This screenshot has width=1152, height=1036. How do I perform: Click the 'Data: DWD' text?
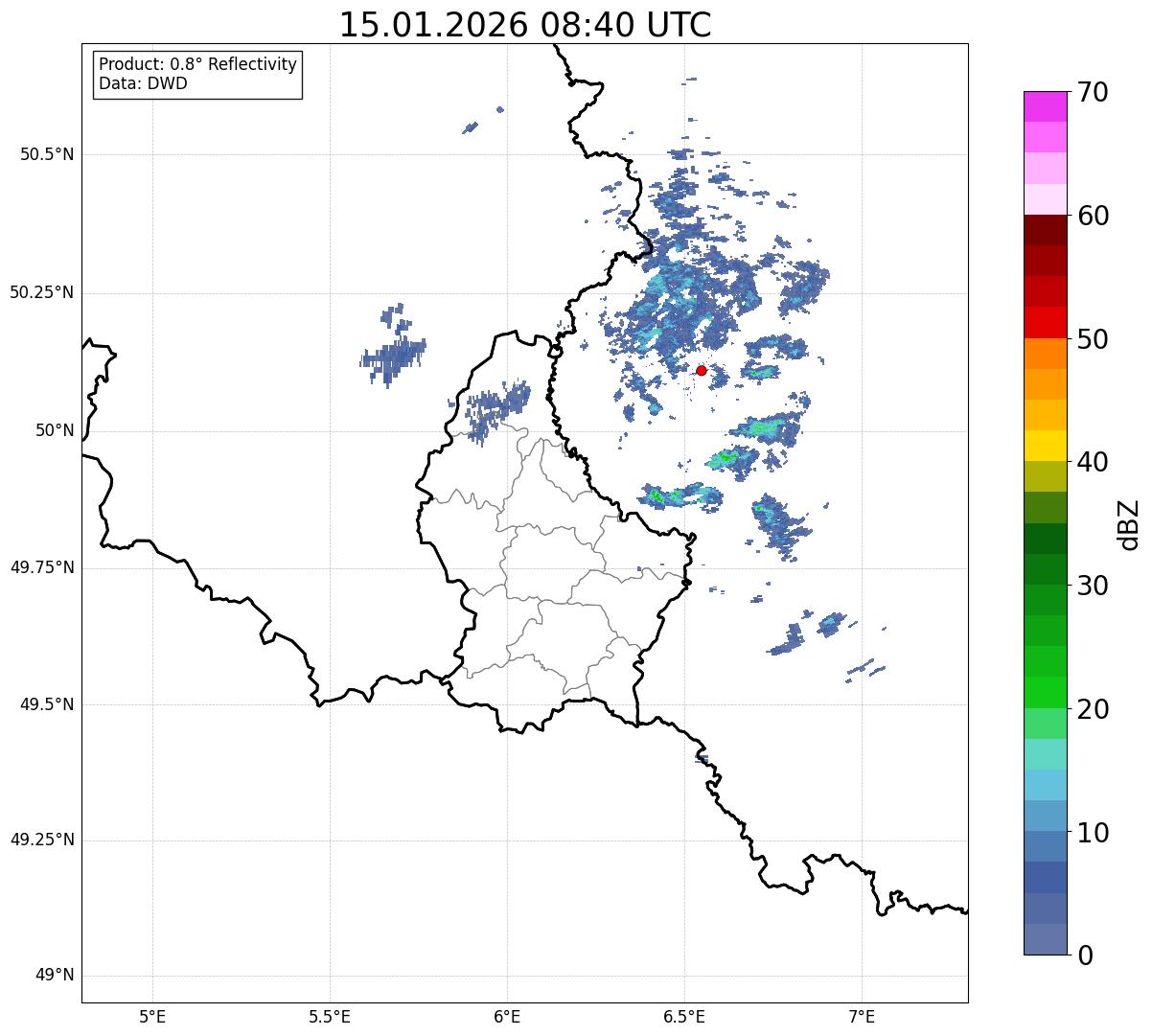[x=143, y=83]
